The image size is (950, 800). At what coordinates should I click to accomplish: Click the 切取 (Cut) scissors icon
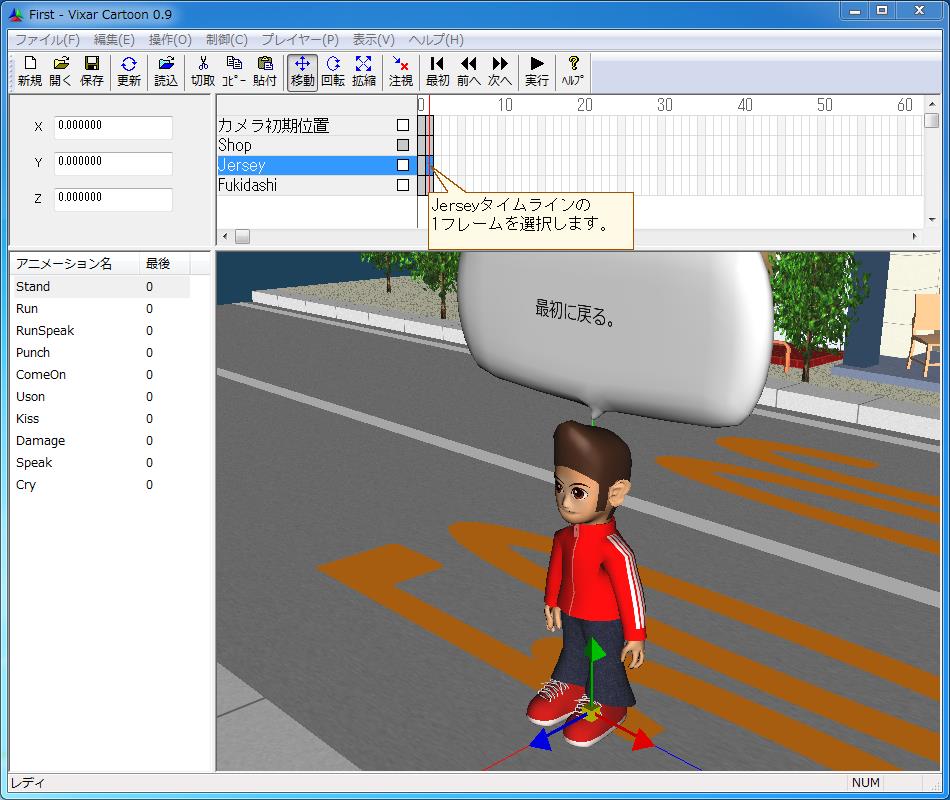click(203, 71)
